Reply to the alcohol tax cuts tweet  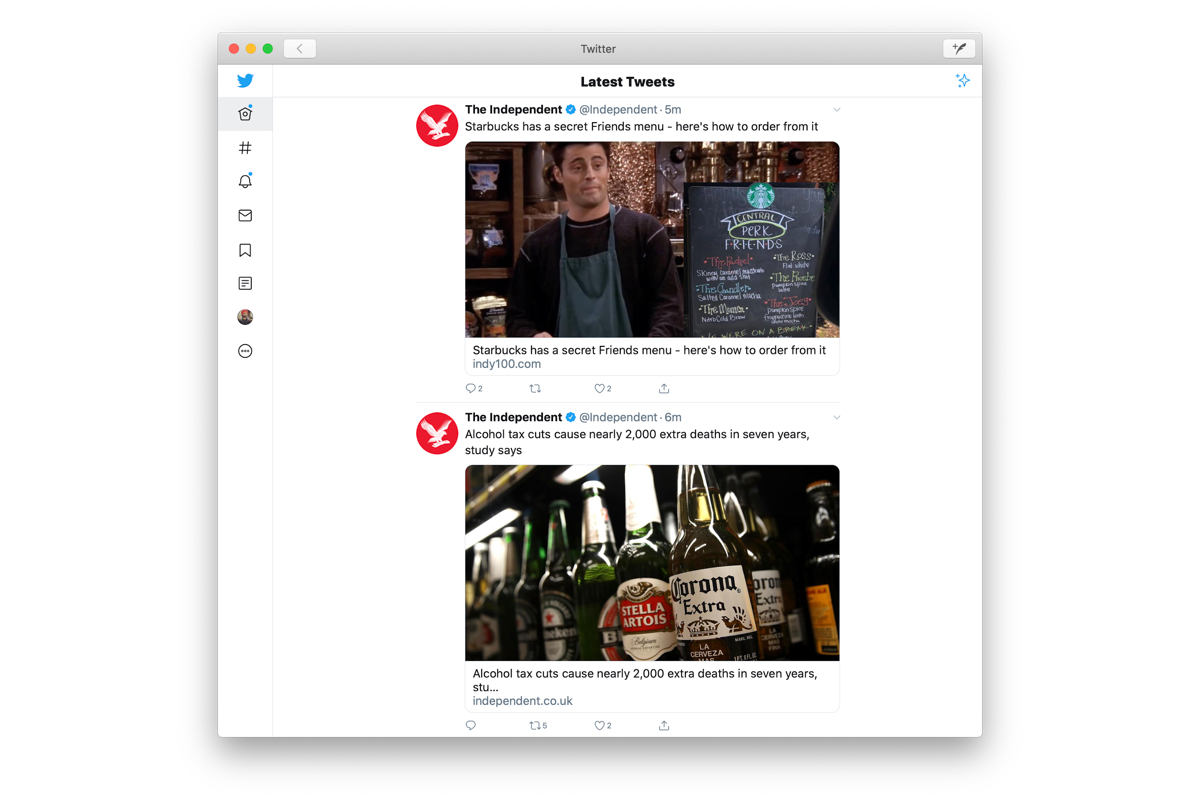[471, 725]
